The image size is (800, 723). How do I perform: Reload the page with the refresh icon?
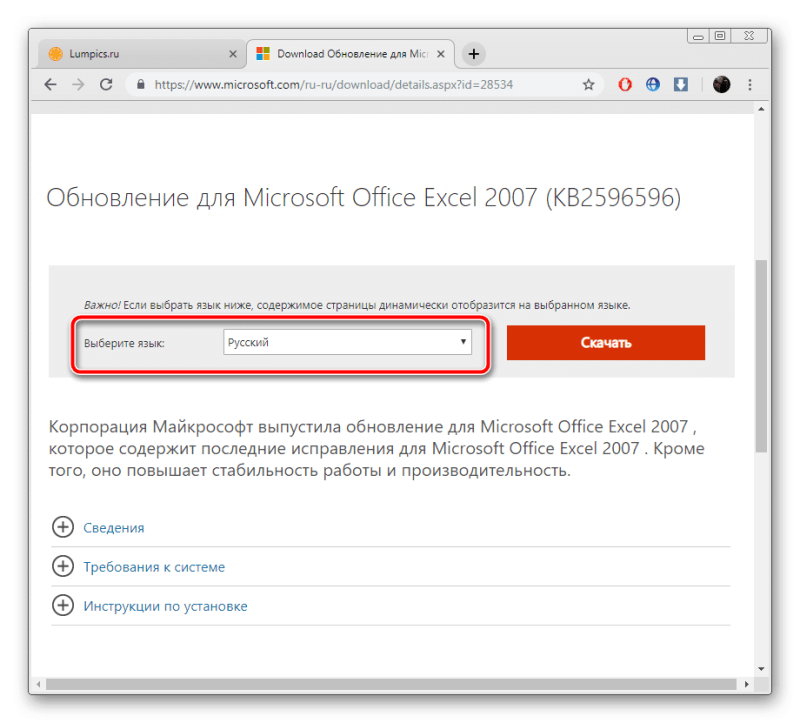pyautogui.click(x=106, y=85)
